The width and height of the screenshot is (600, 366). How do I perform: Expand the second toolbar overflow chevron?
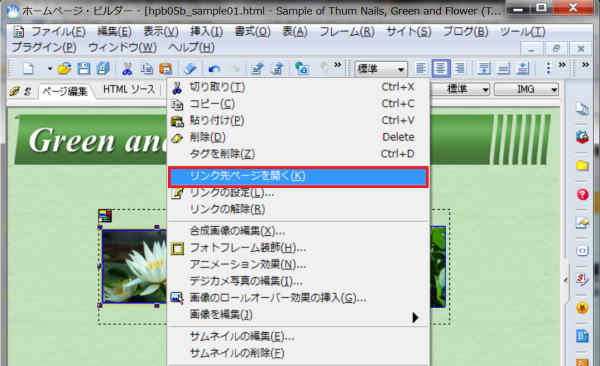click(562, 65)
